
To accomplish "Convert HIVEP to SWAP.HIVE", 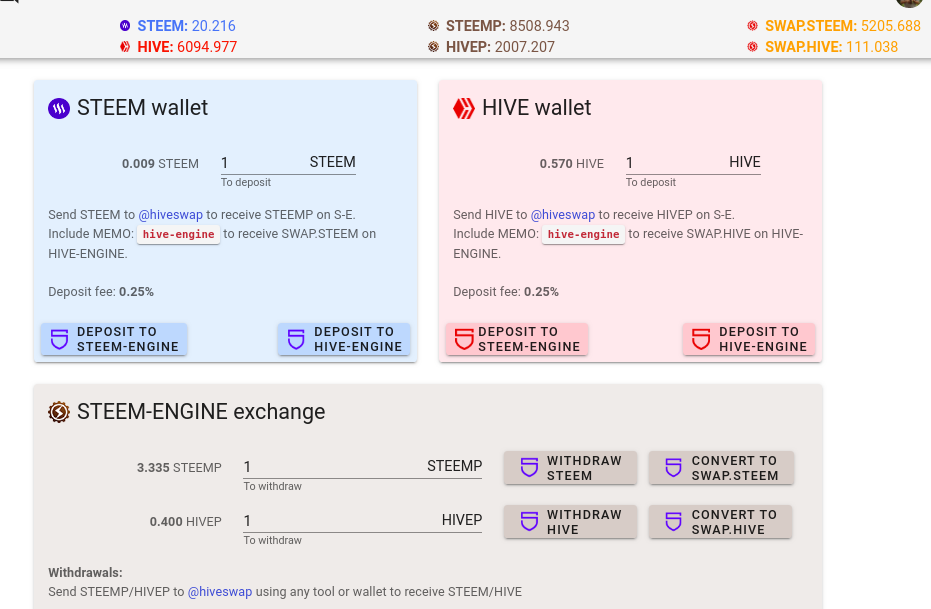I will click(x=720, y=522).
